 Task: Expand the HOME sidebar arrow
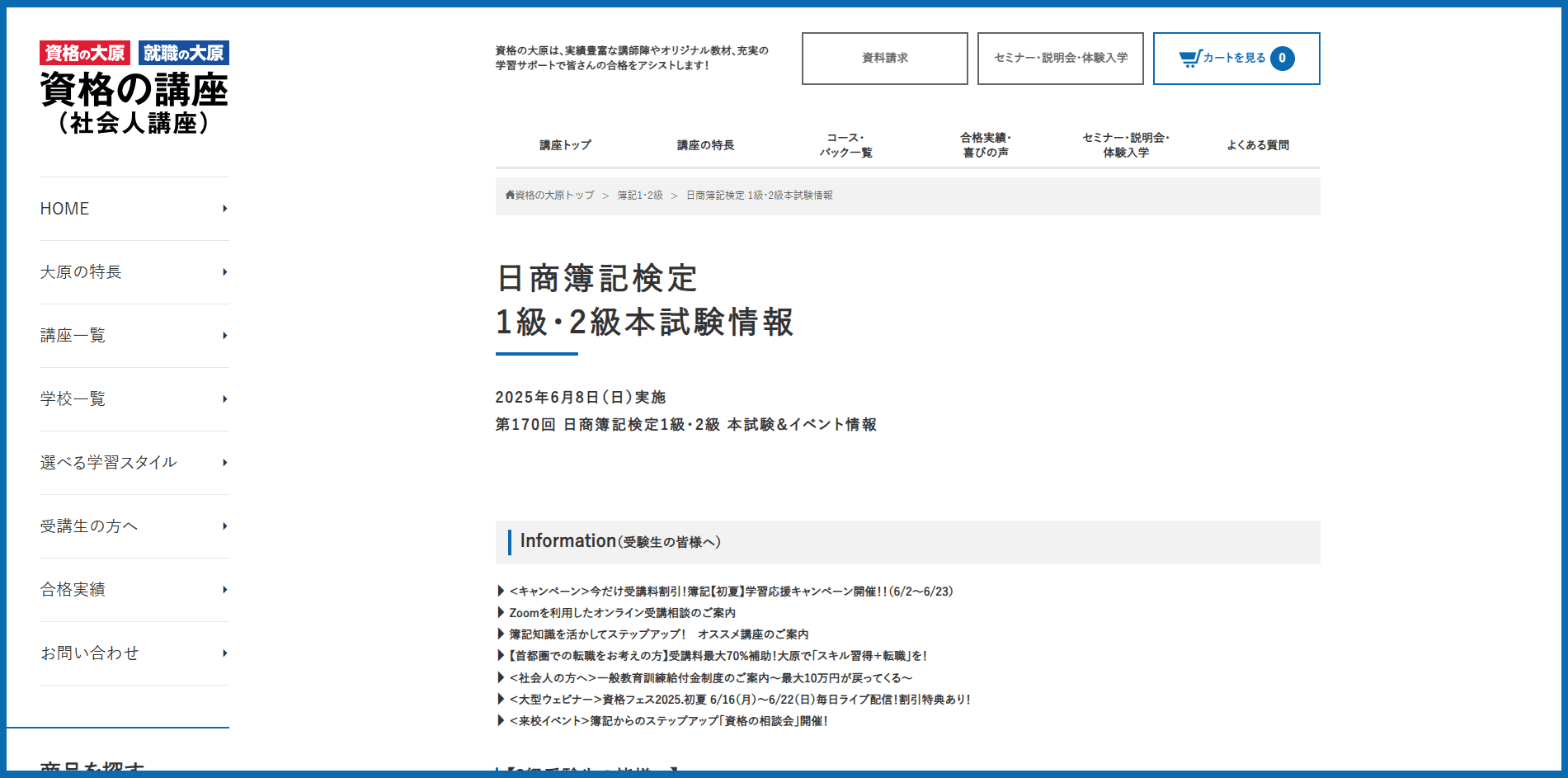click(224, 210)
